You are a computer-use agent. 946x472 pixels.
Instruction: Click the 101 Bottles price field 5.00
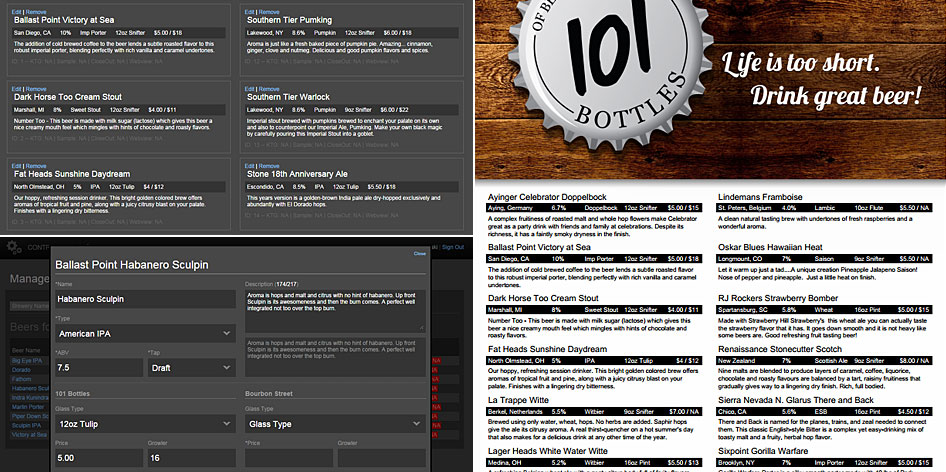(x=96, y=458)
